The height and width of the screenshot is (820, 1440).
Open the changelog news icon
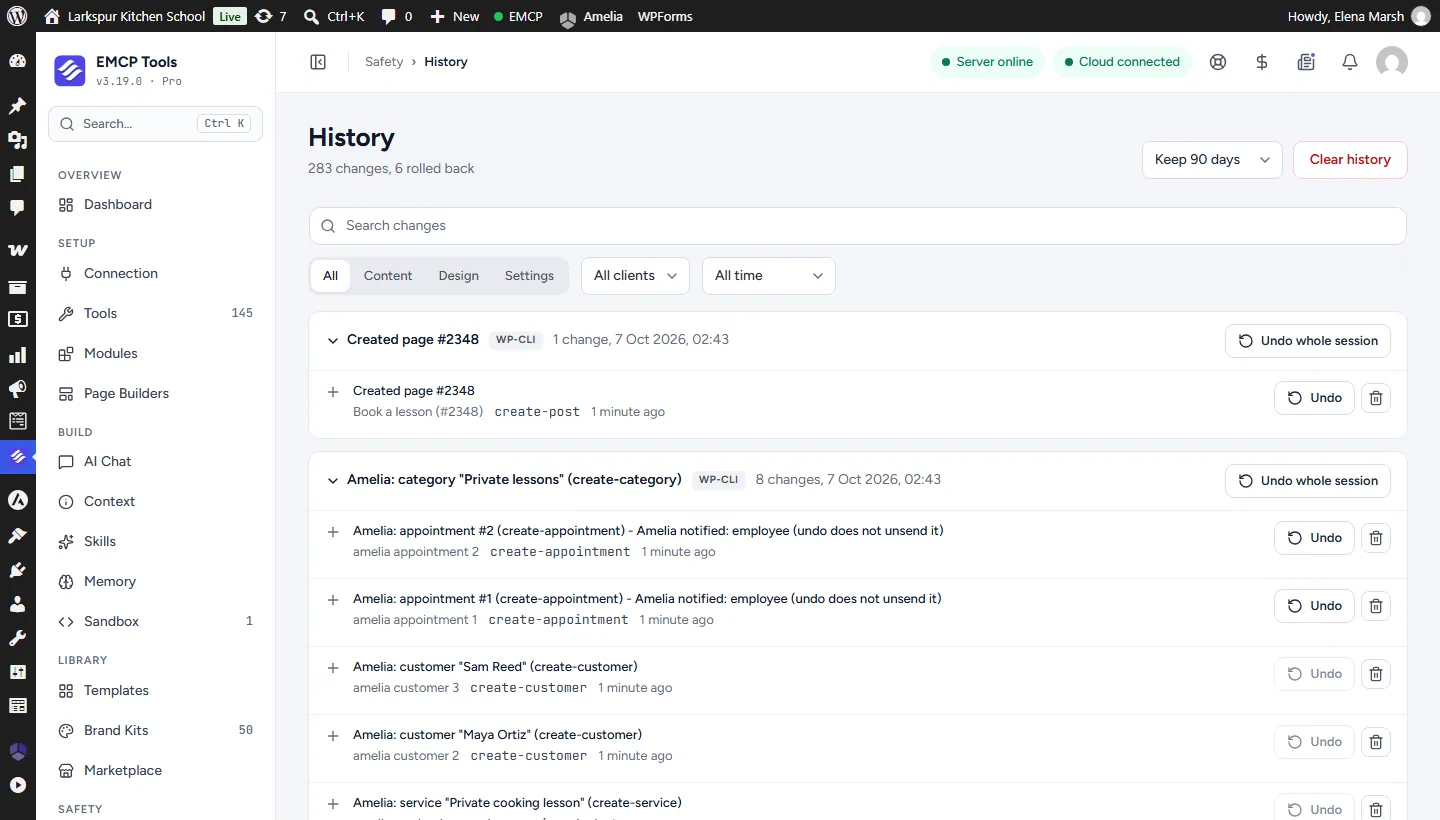[1306, 62]
